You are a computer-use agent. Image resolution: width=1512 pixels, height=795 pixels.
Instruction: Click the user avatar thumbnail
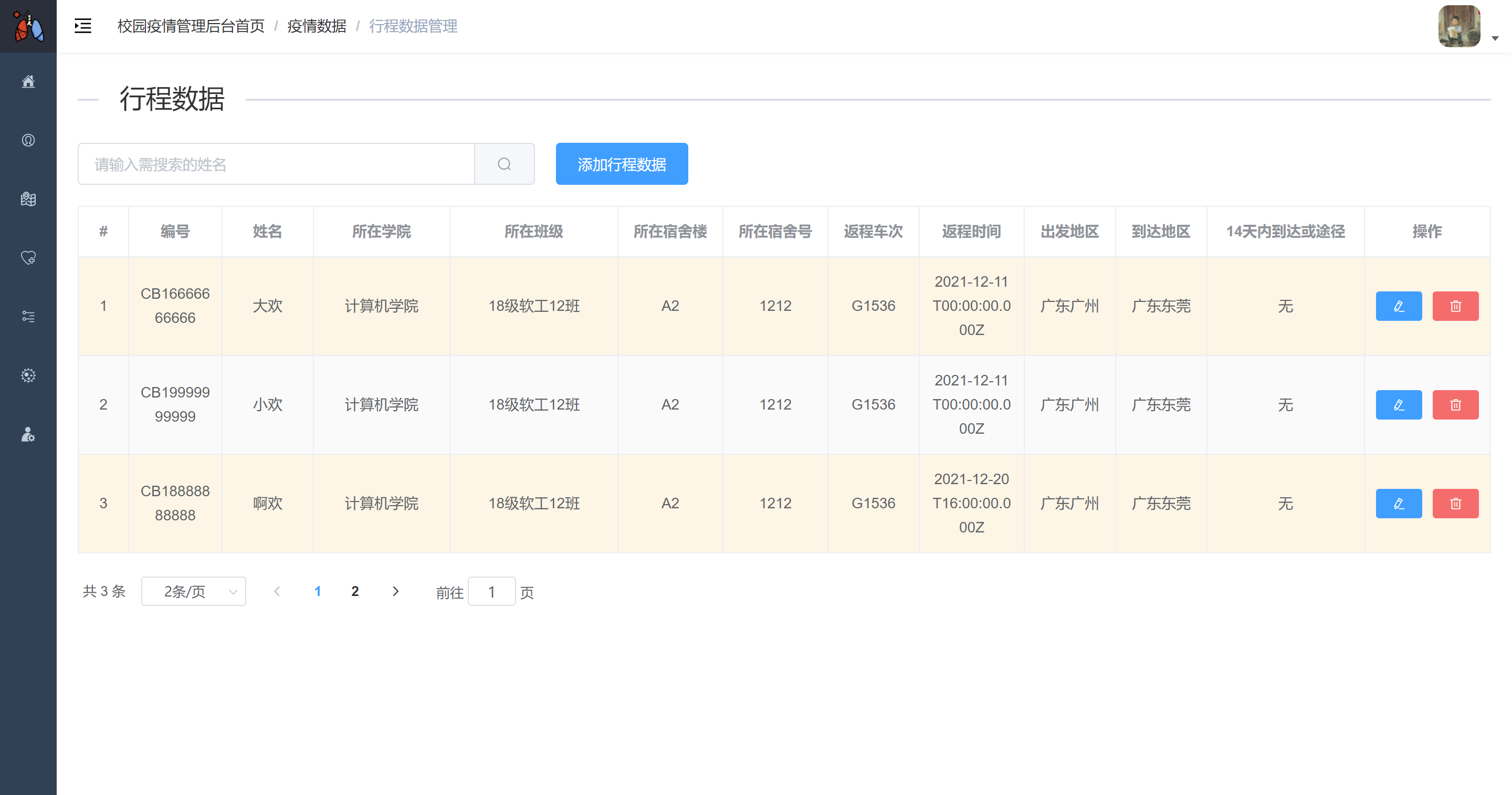point(1458,26)
